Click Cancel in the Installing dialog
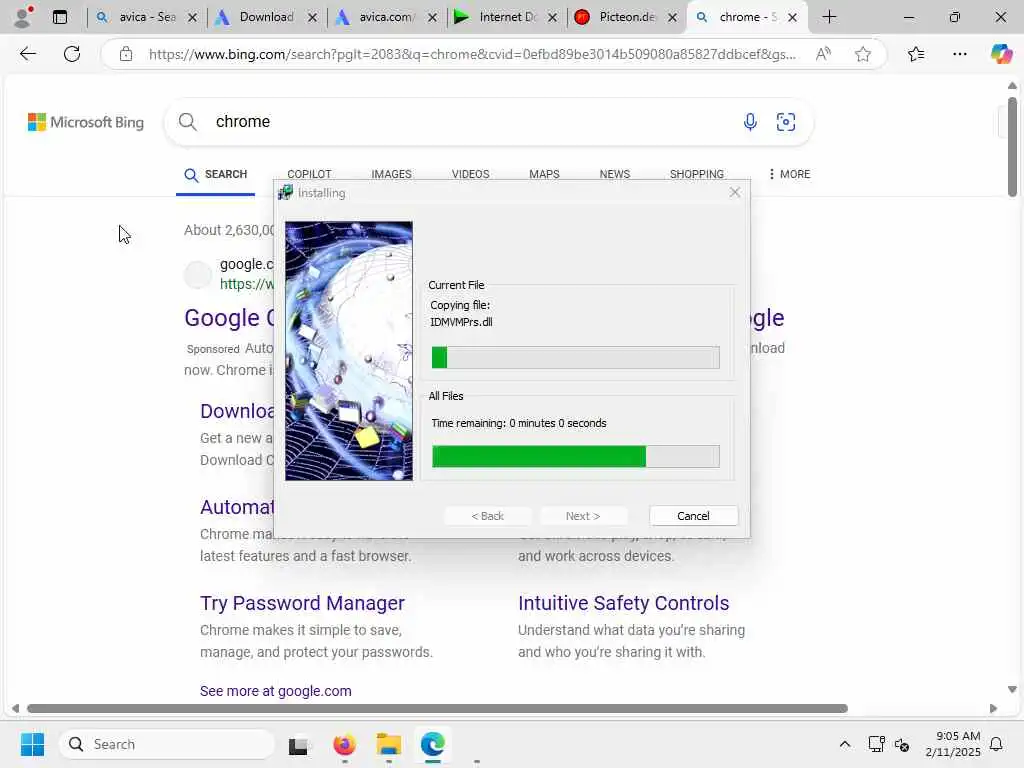 coord(694,516)
